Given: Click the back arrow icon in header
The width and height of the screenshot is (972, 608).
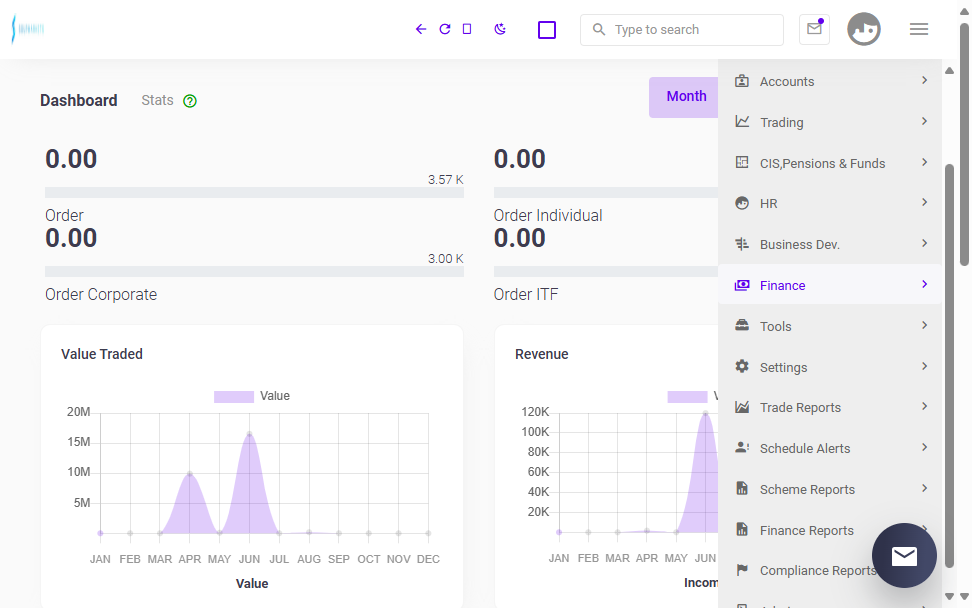Looking at the screenshot, I should pyautogui.click(x=421, y=29).
